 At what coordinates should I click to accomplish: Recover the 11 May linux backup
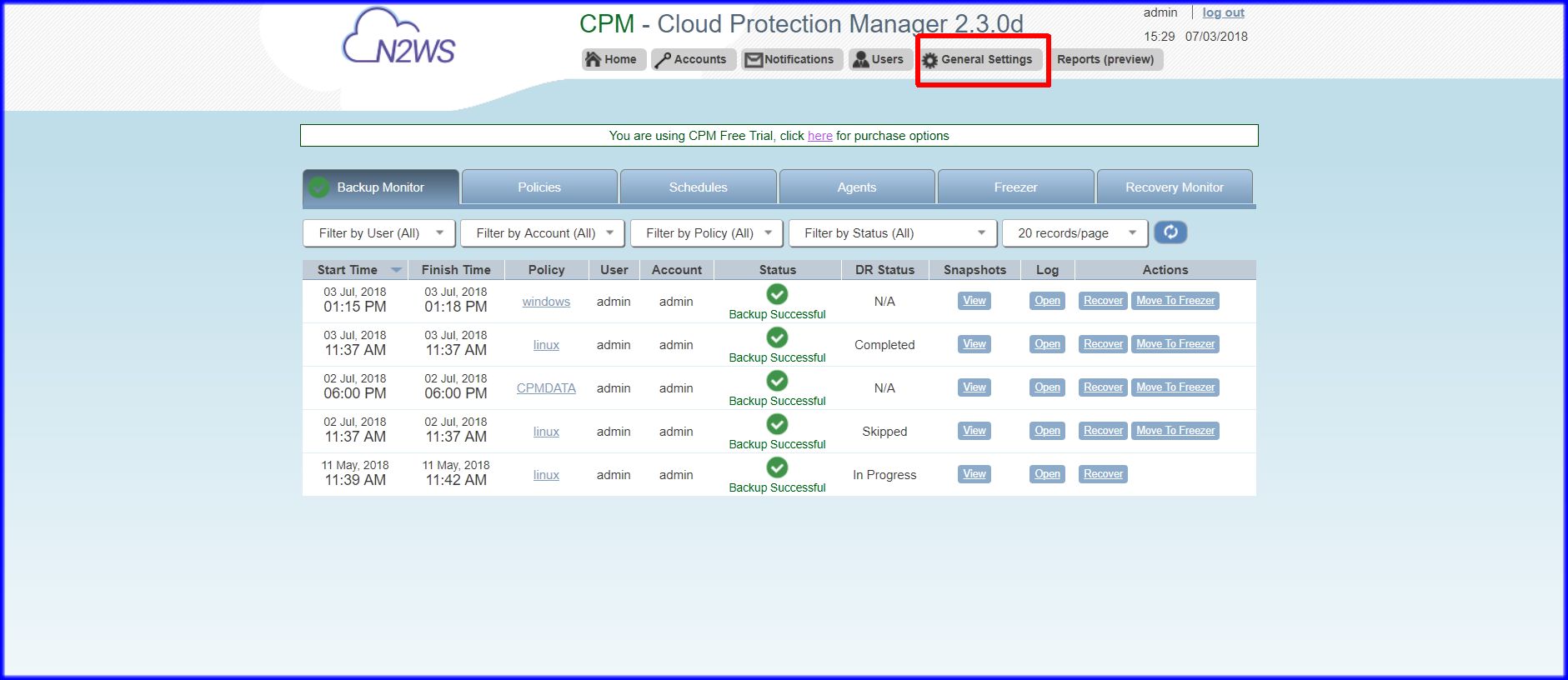coord(1103,474)
